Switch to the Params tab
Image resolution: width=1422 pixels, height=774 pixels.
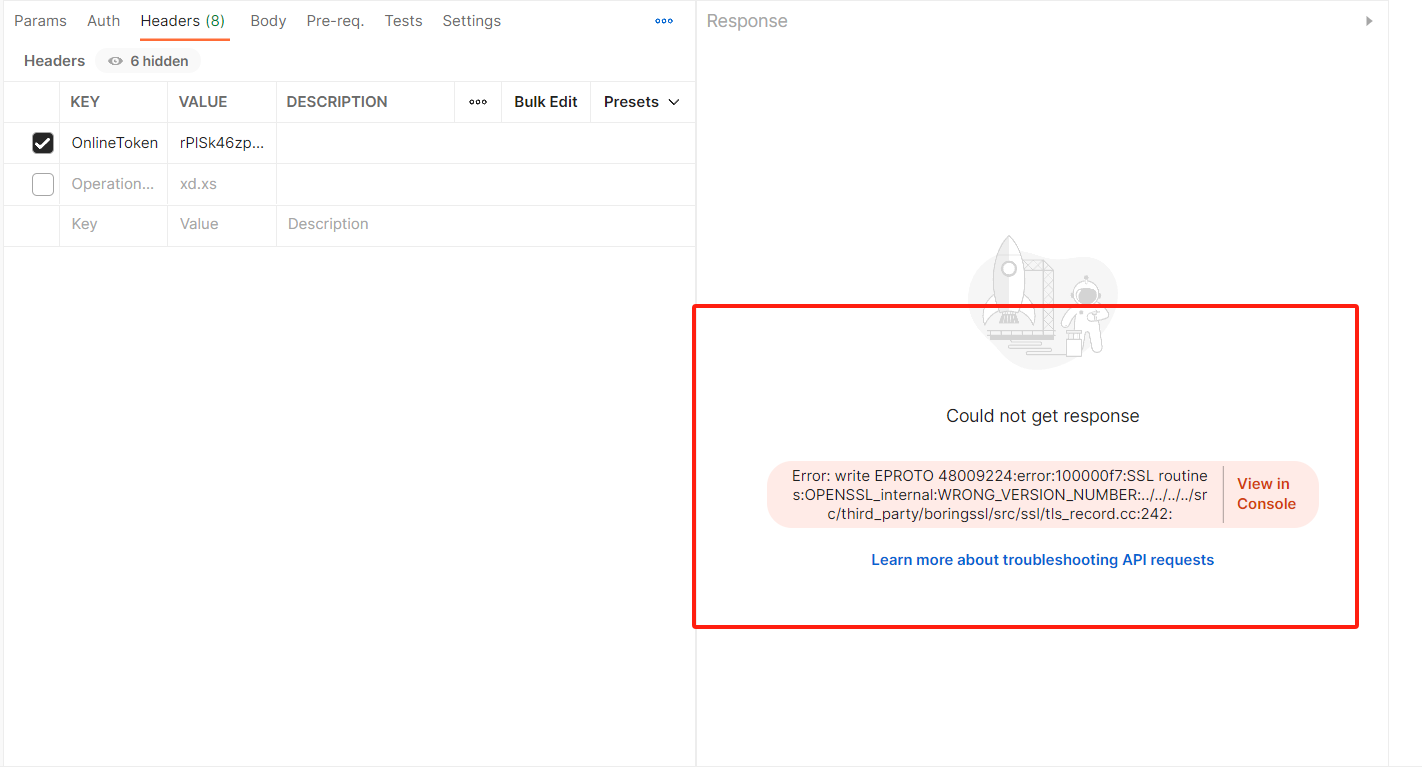point(40,21)
